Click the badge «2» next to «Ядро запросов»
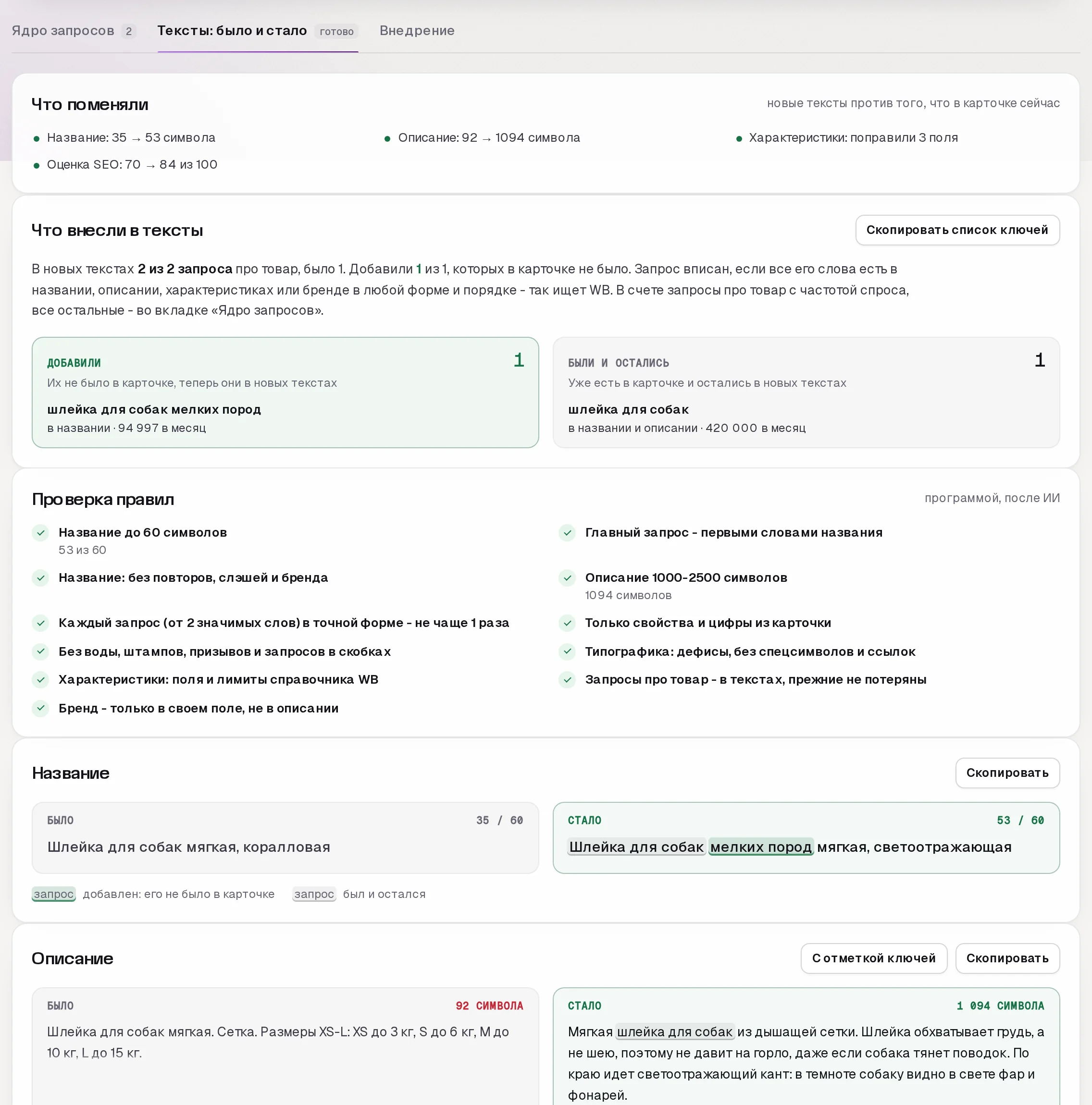Screen dimensions: 1092x1105 tap(129, 31)
